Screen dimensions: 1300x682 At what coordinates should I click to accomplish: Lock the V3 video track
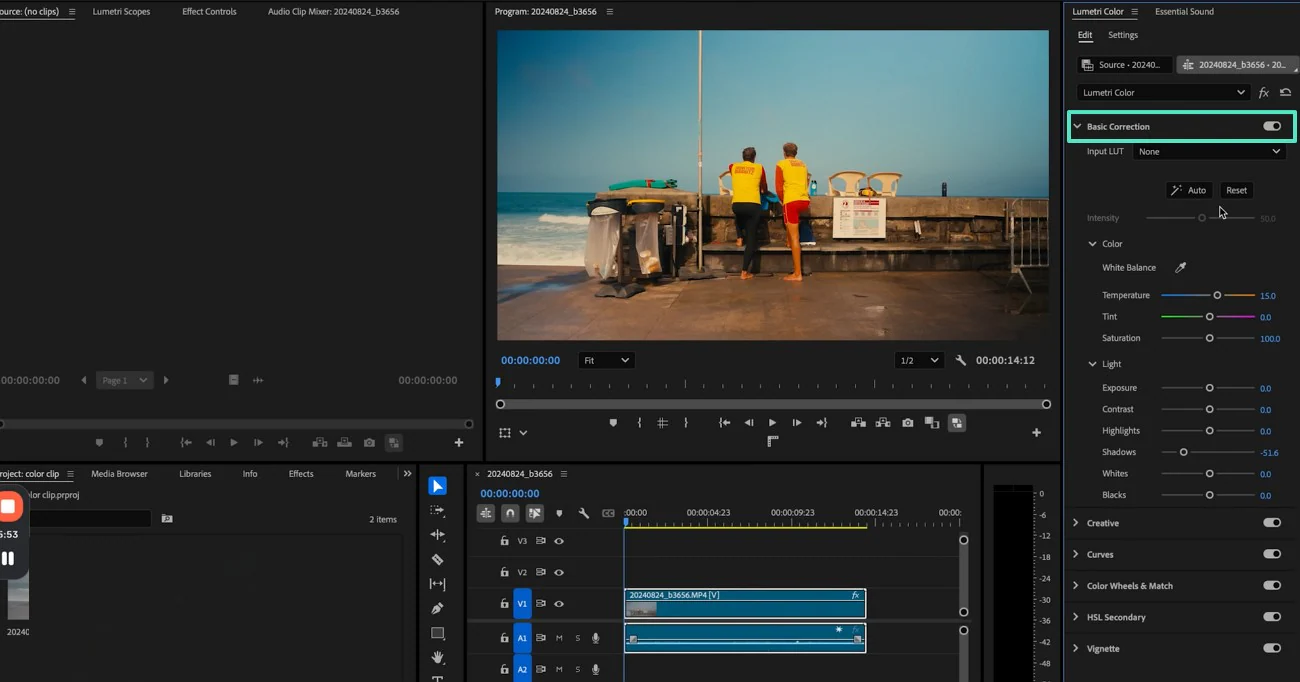504,541
